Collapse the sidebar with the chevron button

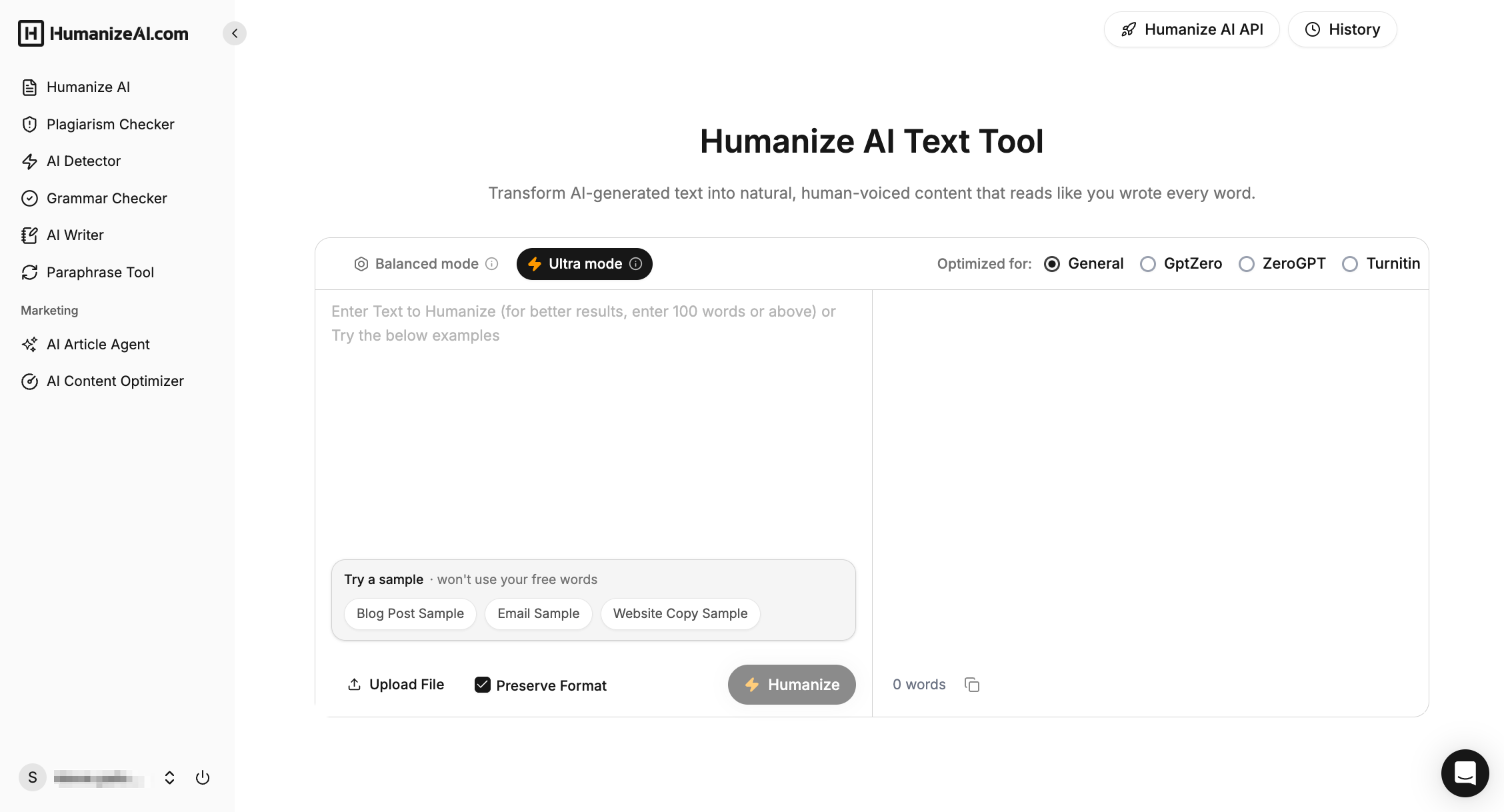tap(235, 33)
